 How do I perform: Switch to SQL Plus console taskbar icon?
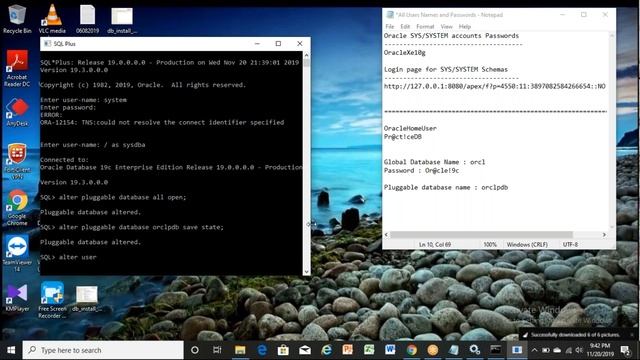point(496,350)
